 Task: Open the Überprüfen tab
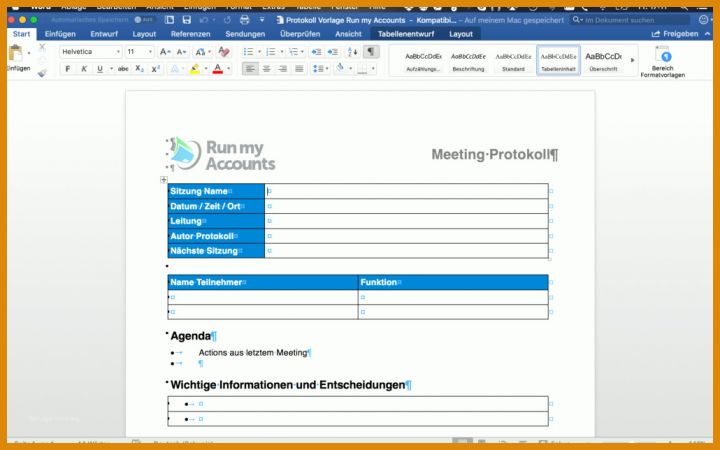(300, 34)
